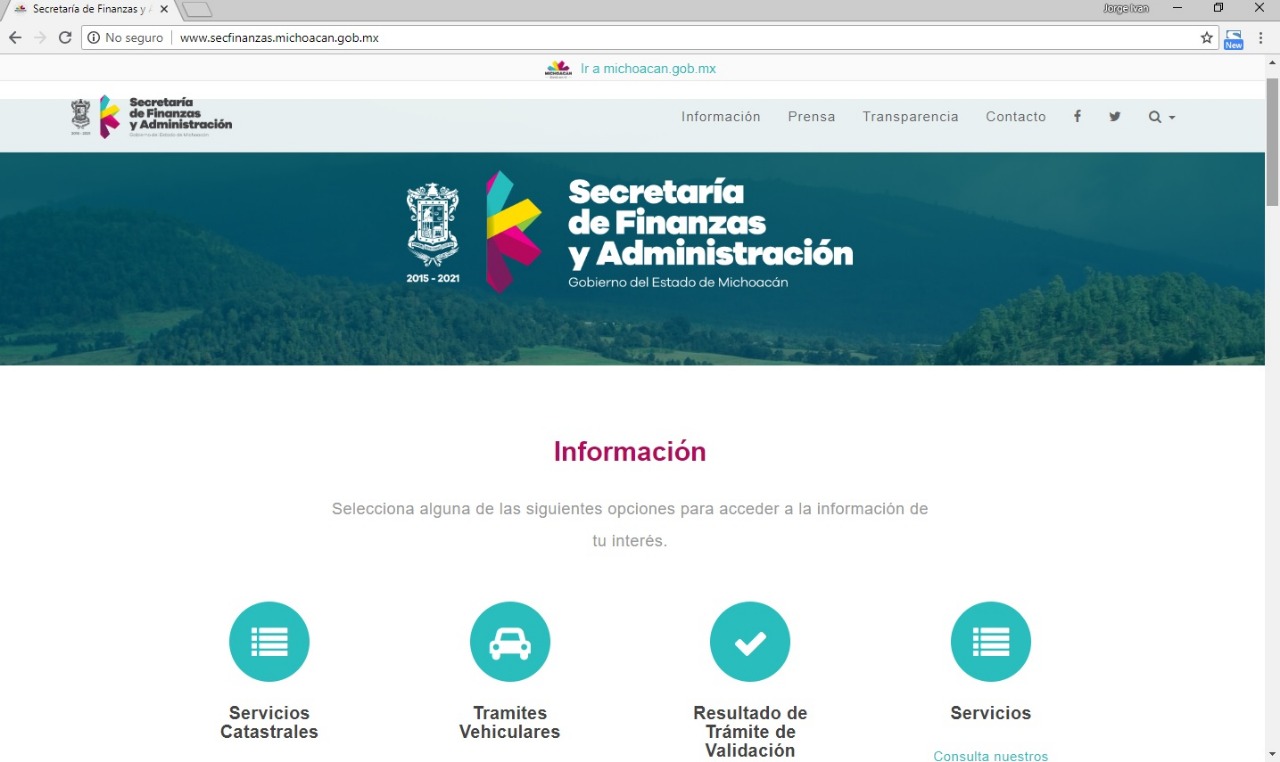Bookmark the page using the star icon
Viewport: 1280px width, 762px height.
(x=1207, y=37)
